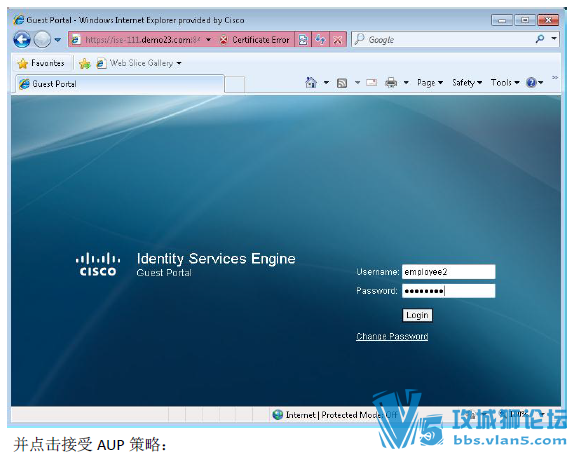Click the Print icon
Image resolution: width=572 pixels, height=454 pixels.
point(391,83)
